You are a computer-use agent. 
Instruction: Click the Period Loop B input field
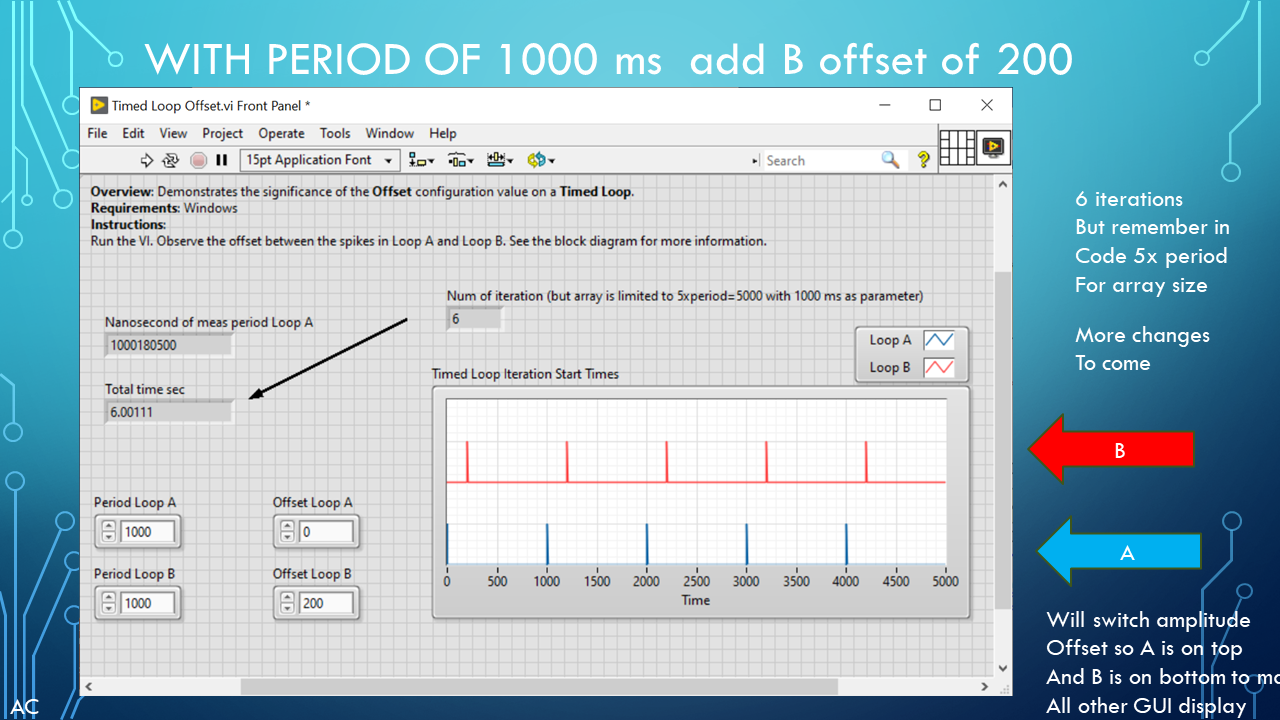click(x=148, y=603)
